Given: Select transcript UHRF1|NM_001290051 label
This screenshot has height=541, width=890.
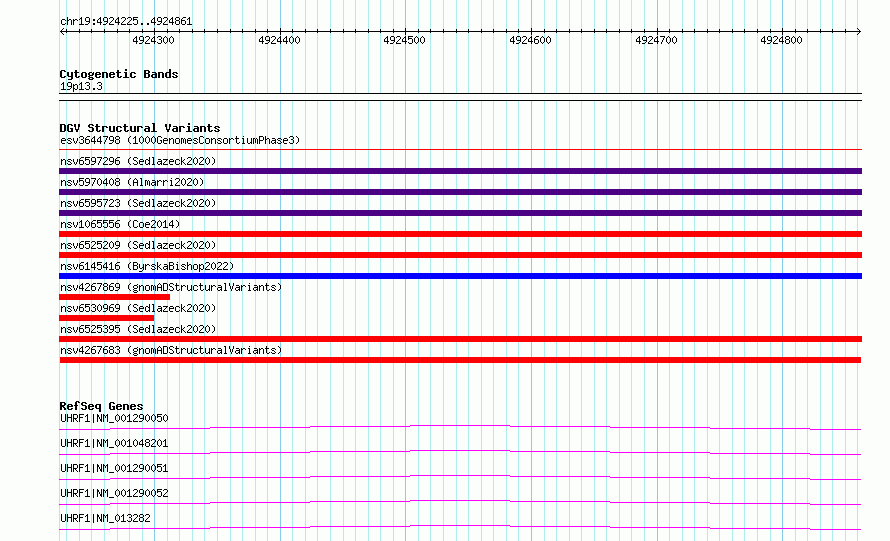Looking at the screenshot, I should click(x=114, y=468).
